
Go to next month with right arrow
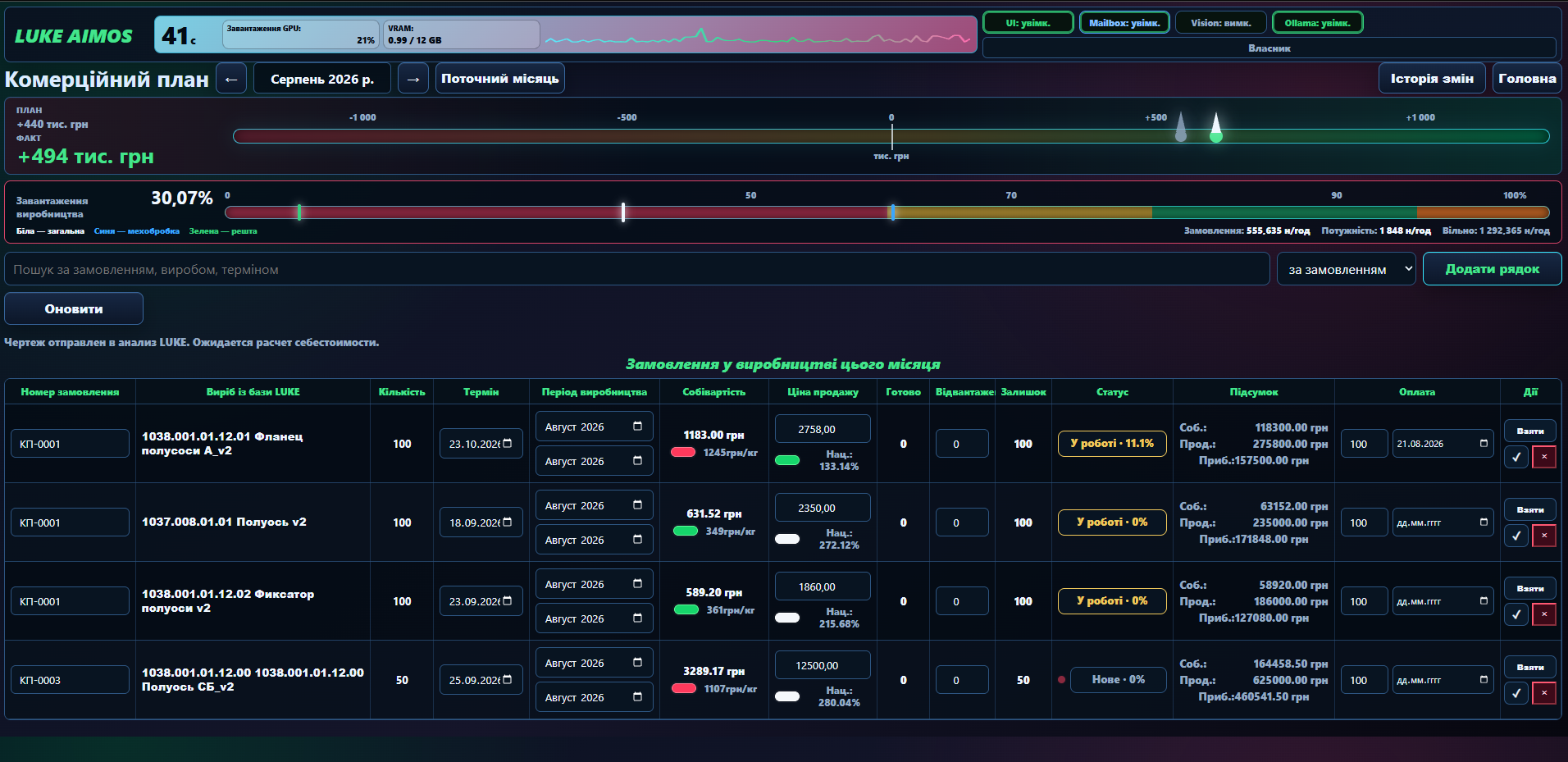point(413,79)
